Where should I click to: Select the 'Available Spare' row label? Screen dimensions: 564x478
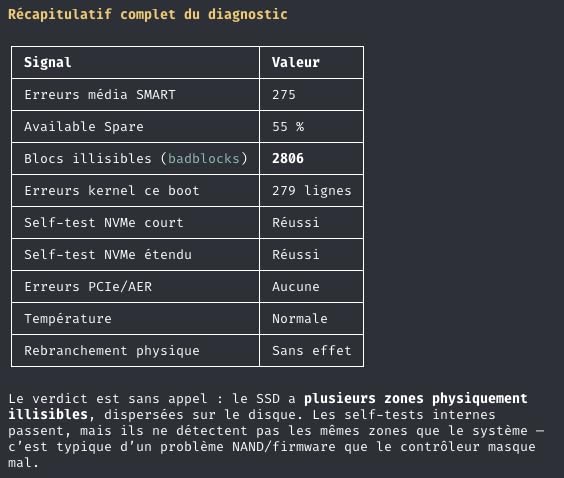pyautogui.click(x=84, y=127)
